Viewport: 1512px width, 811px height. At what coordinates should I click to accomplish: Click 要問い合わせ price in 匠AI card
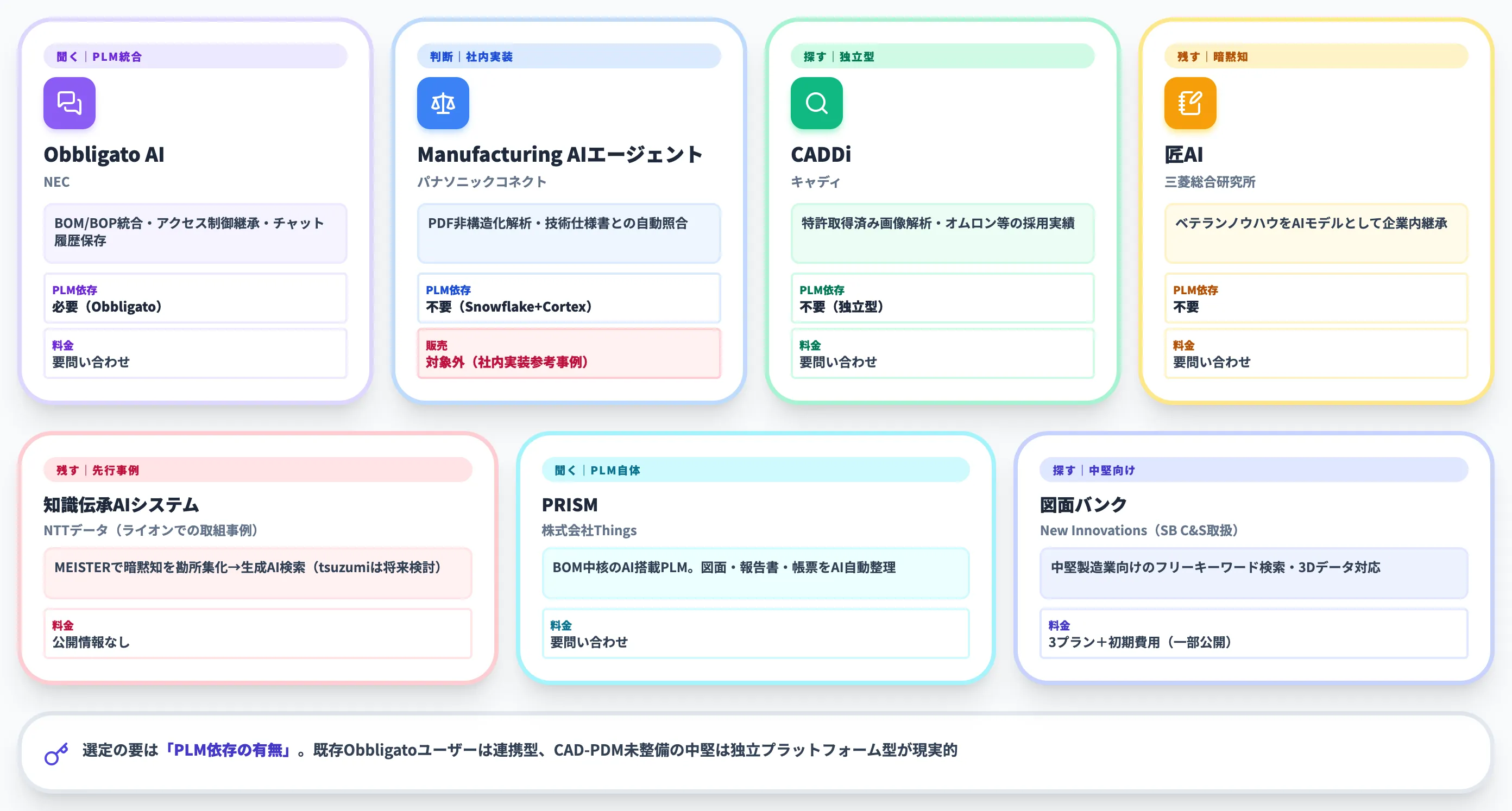tap(1316, 353)
